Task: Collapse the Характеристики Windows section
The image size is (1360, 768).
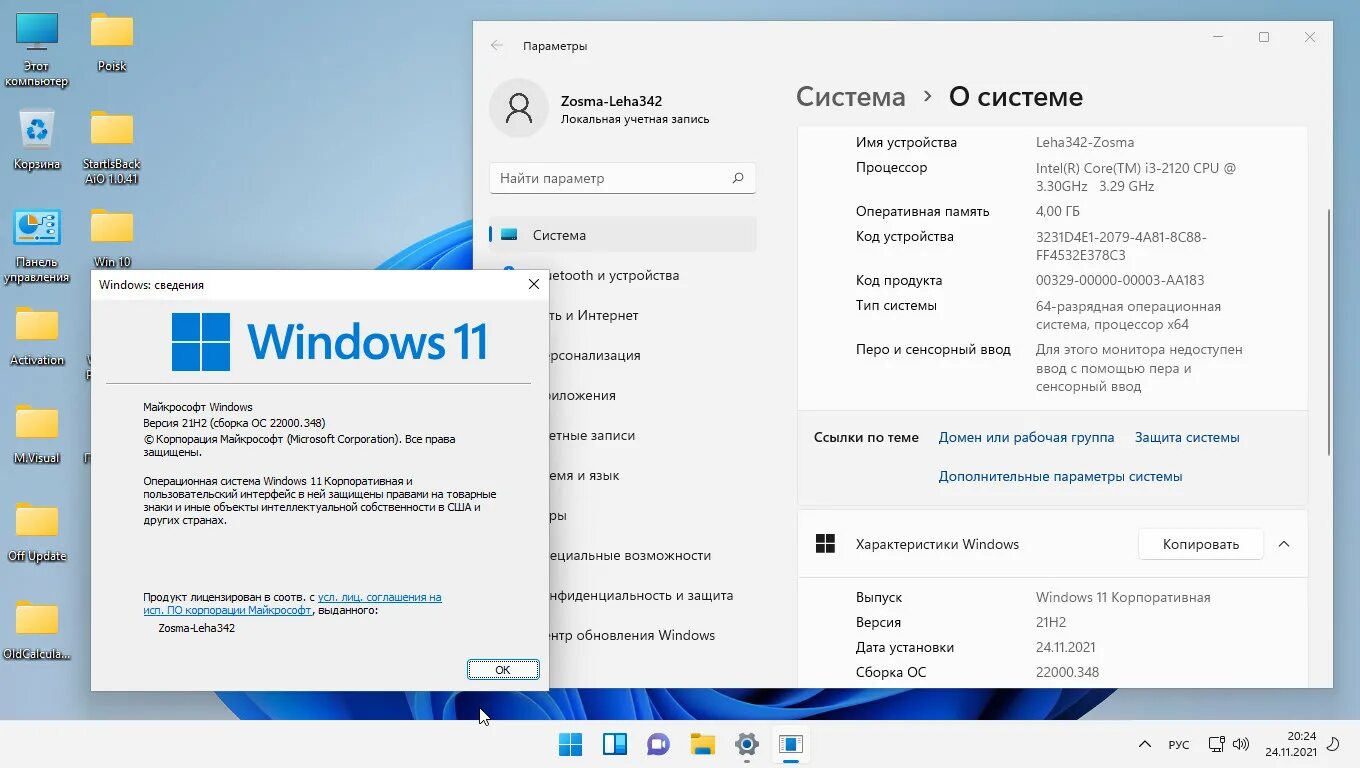Action: pos(1284,544)
